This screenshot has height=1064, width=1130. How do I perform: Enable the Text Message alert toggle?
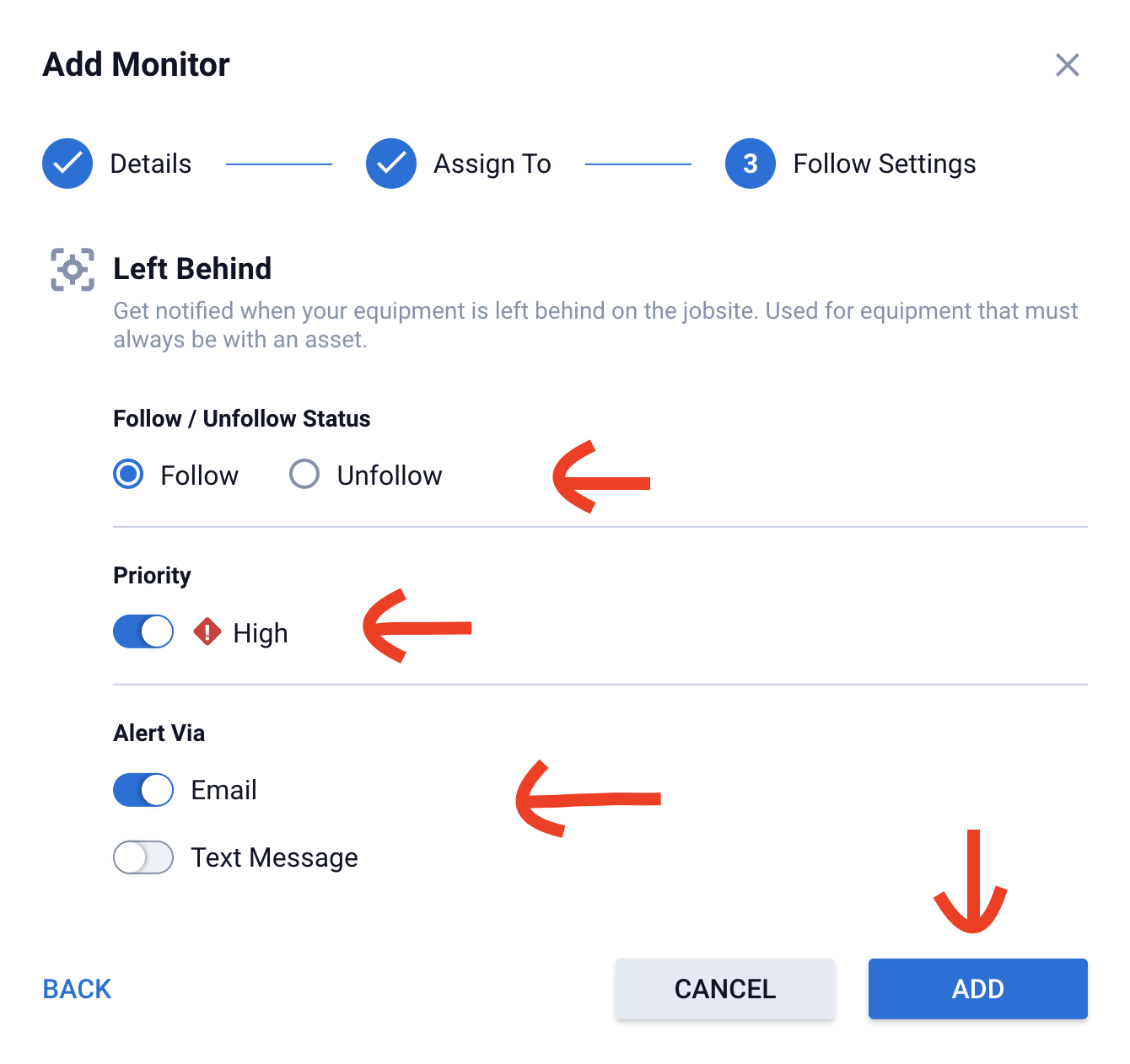[143, 857]
